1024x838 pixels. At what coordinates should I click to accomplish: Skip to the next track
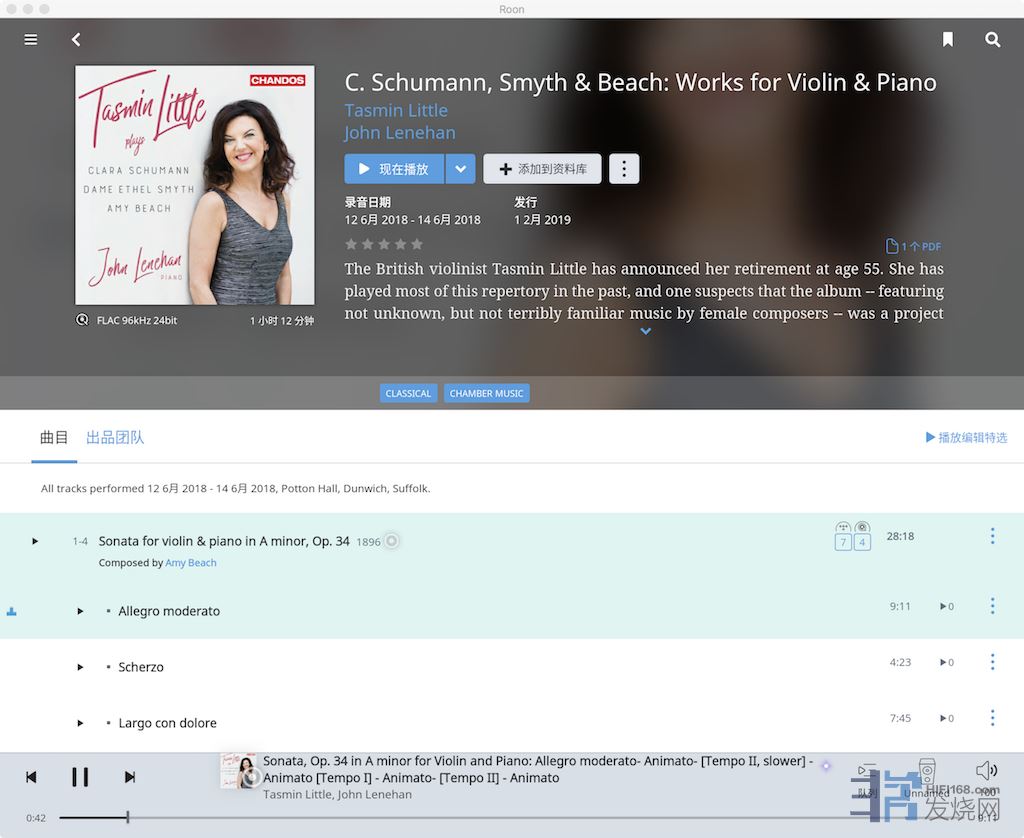pyautogui.click(x=130, y=777)
